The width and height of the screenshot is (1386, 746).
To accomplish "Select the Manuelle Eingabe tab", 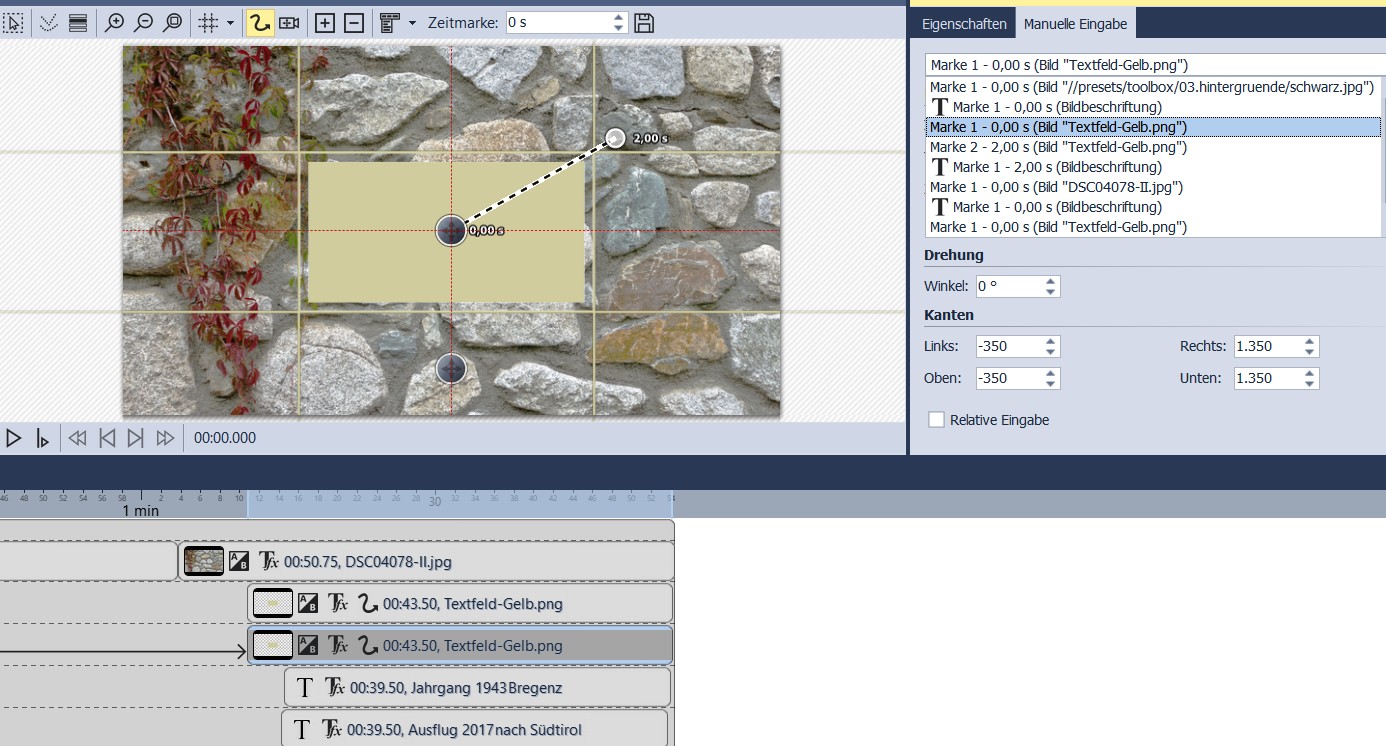I will [x=1075, y=23].
